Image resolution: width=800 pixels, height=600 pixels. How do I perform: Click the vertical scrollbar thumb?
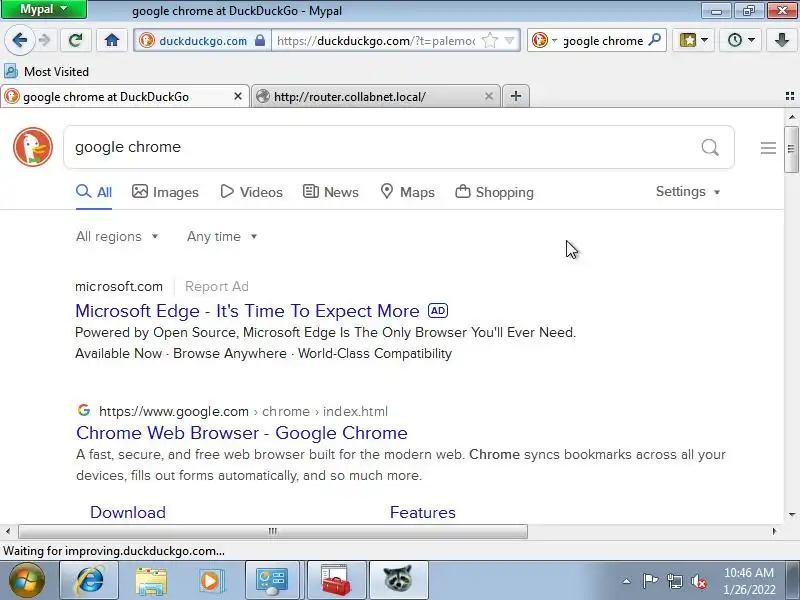tap(791, 149)
